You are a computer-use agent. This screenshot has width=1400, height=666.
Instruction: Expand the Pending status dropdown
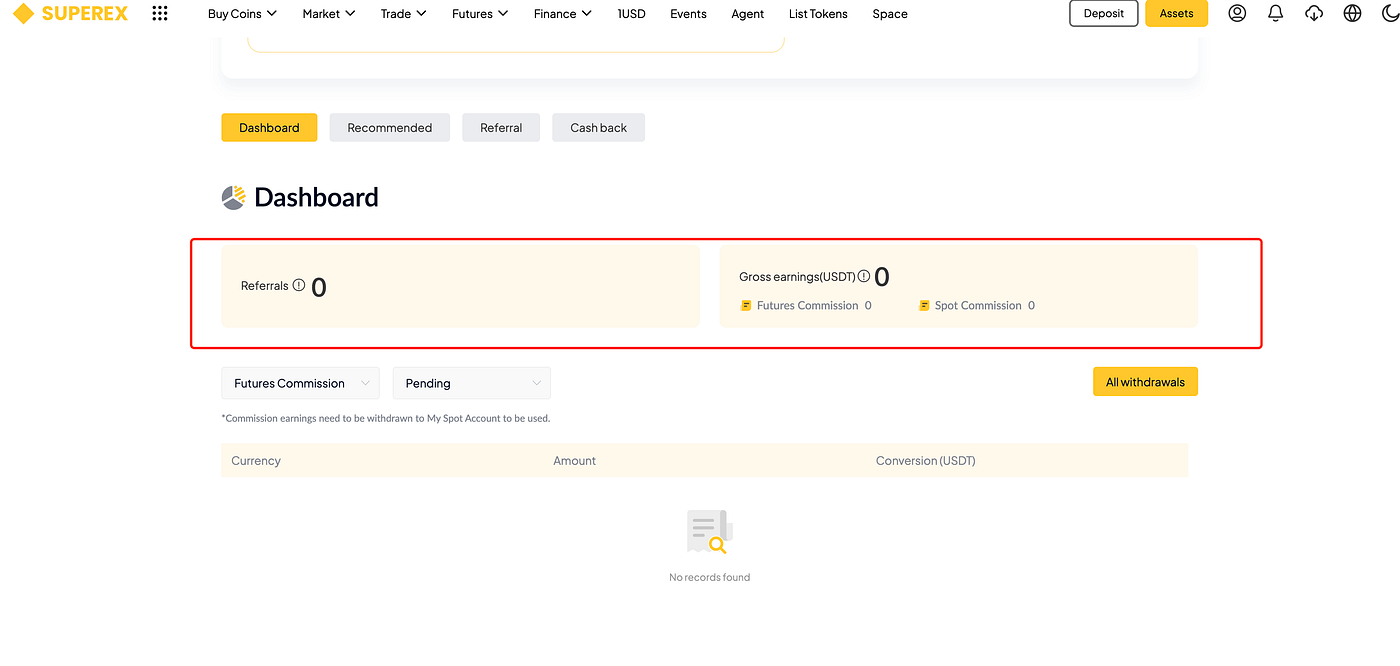[x=472, y=383]
